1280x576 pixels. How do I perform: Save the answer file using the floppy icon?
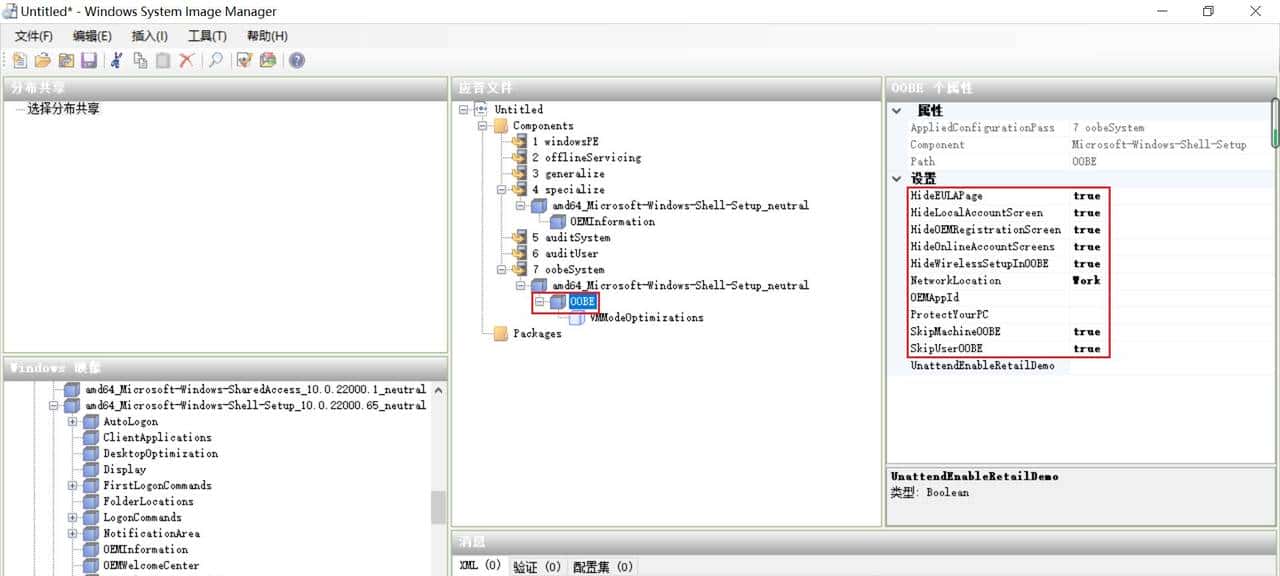[89, 60]
